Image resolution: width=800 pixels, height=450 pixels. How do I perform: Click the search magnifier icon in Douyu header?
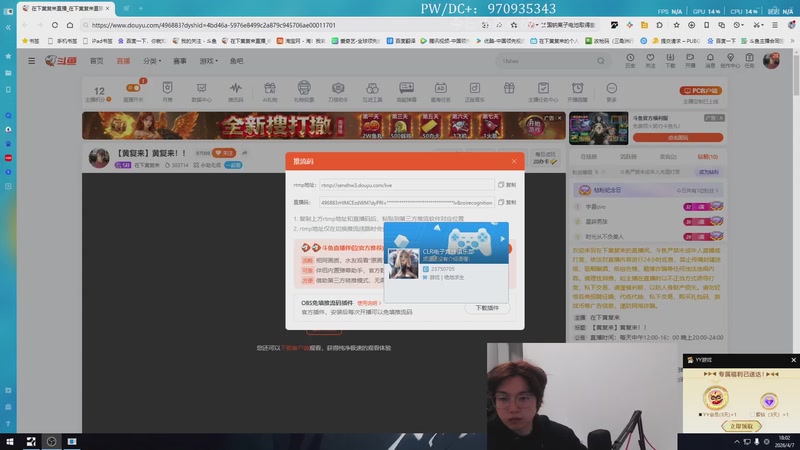click(601, 61)
